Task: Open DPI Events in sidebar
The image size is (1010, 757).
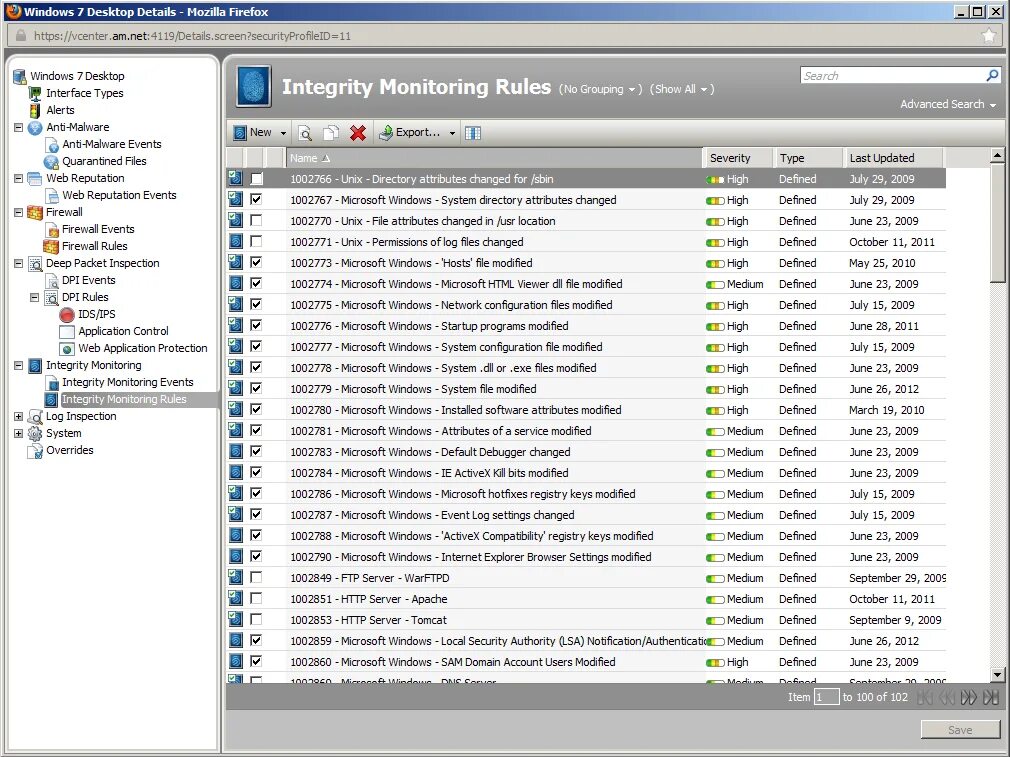Action: (x=89, y=280)
